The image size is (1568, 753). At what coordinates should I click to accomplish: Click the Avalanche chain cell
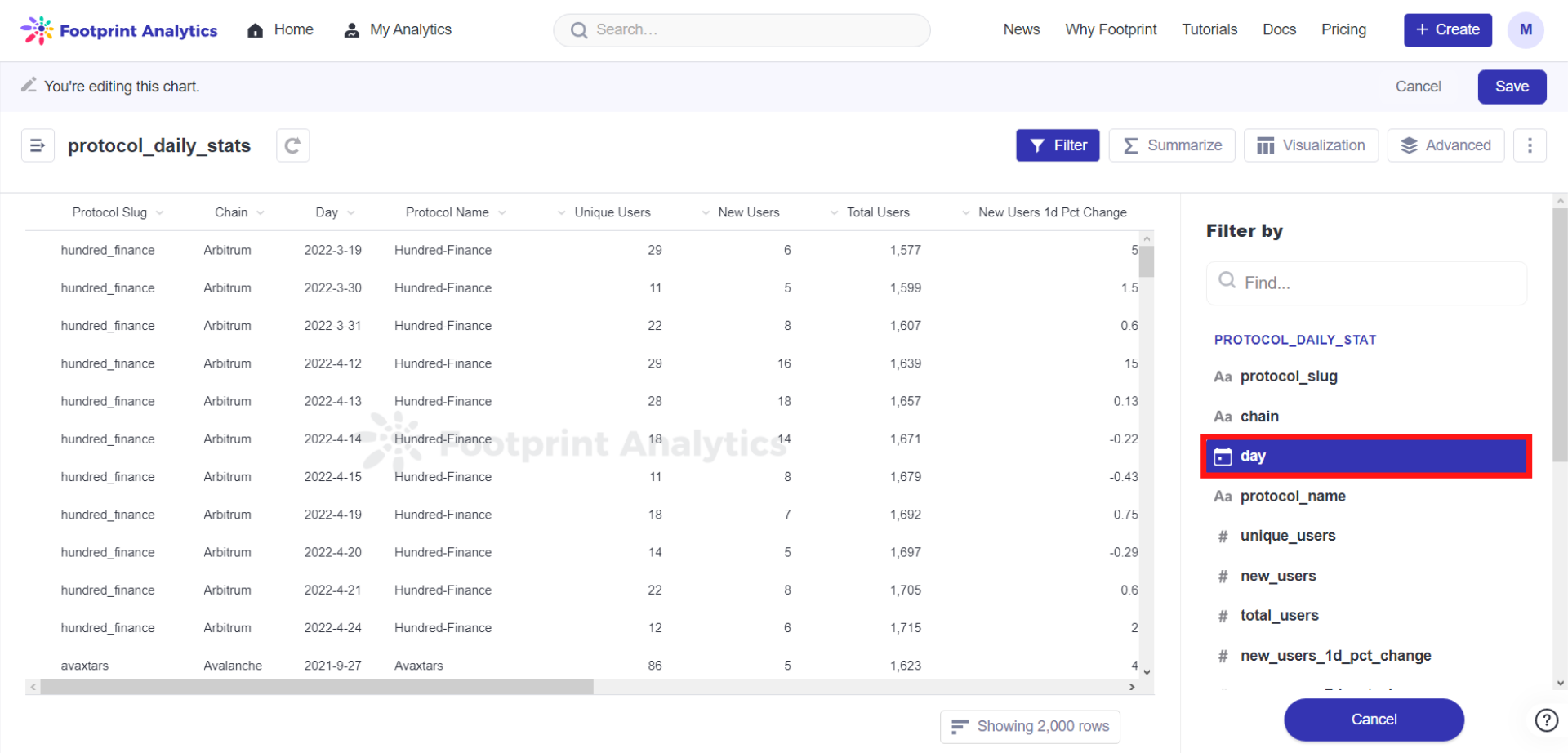pyautogui.click(x=233, y=666)
